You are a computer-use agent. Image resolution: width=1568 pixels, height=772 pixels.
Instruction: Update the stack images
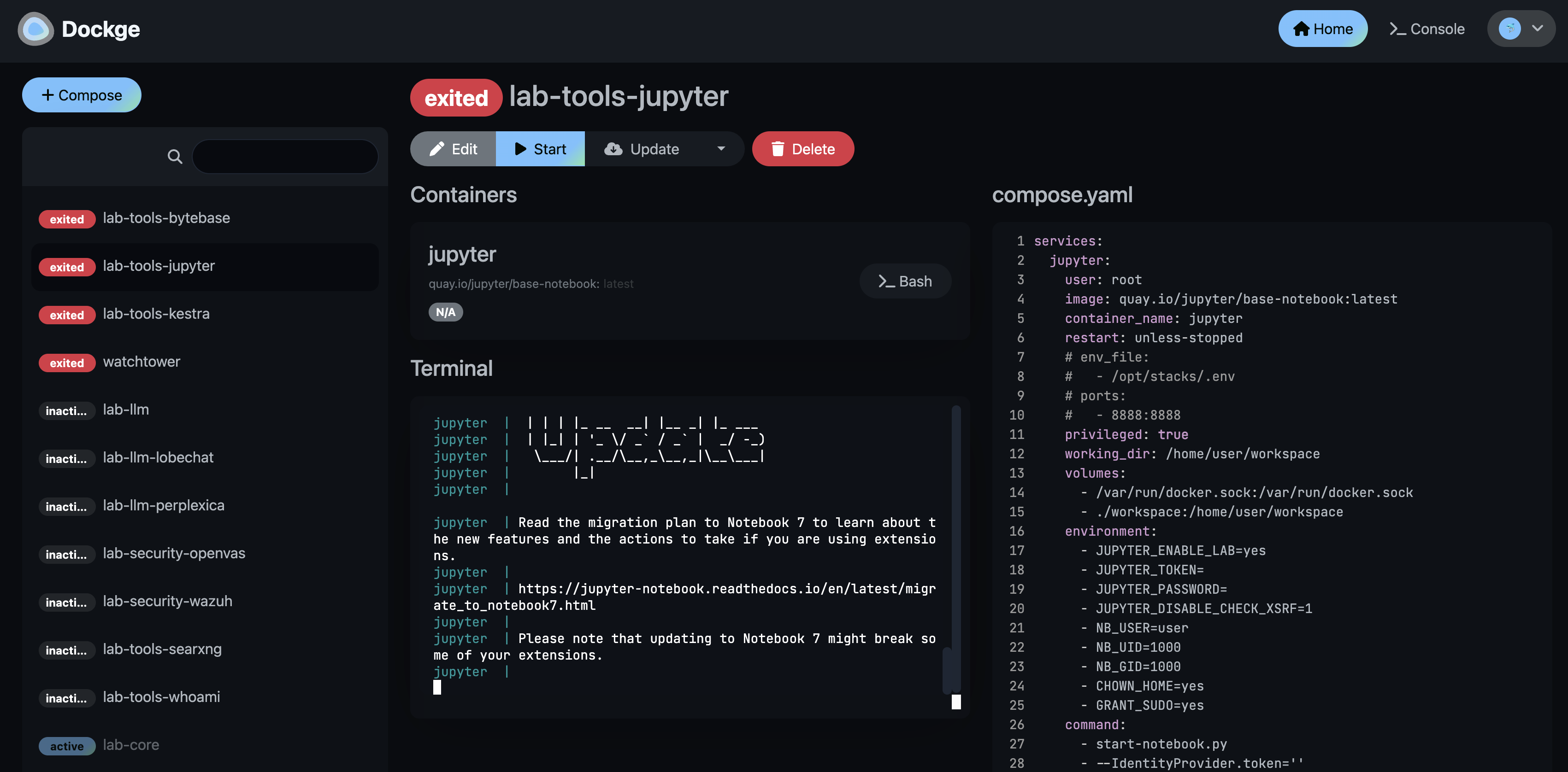642,149
